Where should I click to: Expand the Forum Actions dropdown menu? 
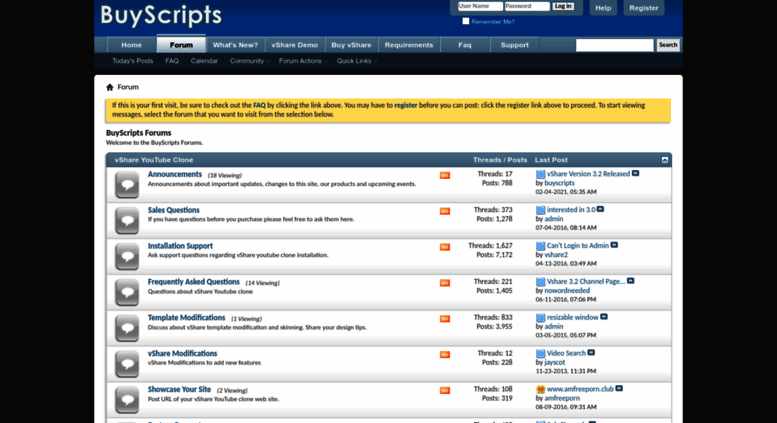point(302,61)
